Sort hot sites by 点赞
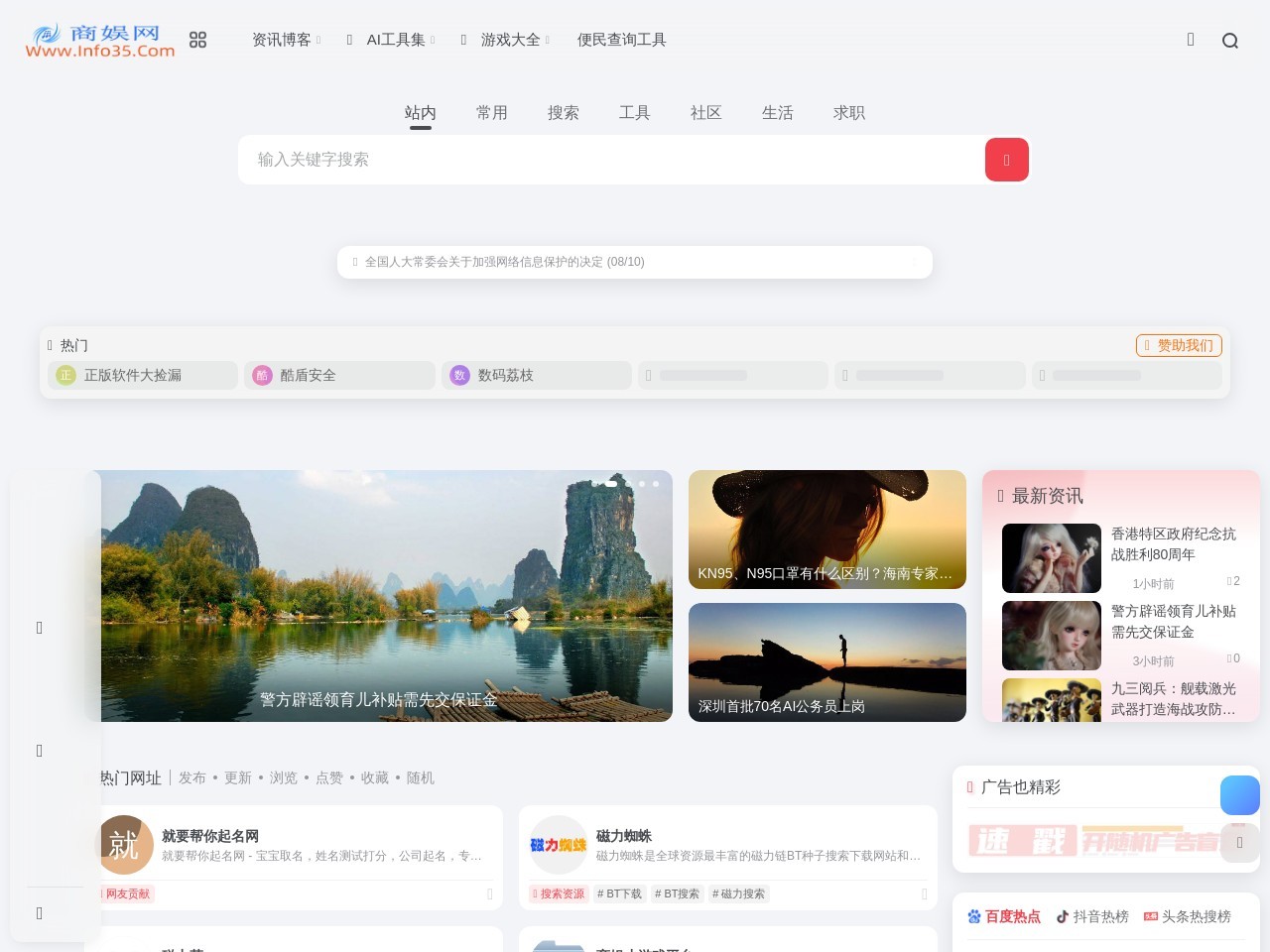Viewport: 1270px width, 952px height. coord(329,778)
